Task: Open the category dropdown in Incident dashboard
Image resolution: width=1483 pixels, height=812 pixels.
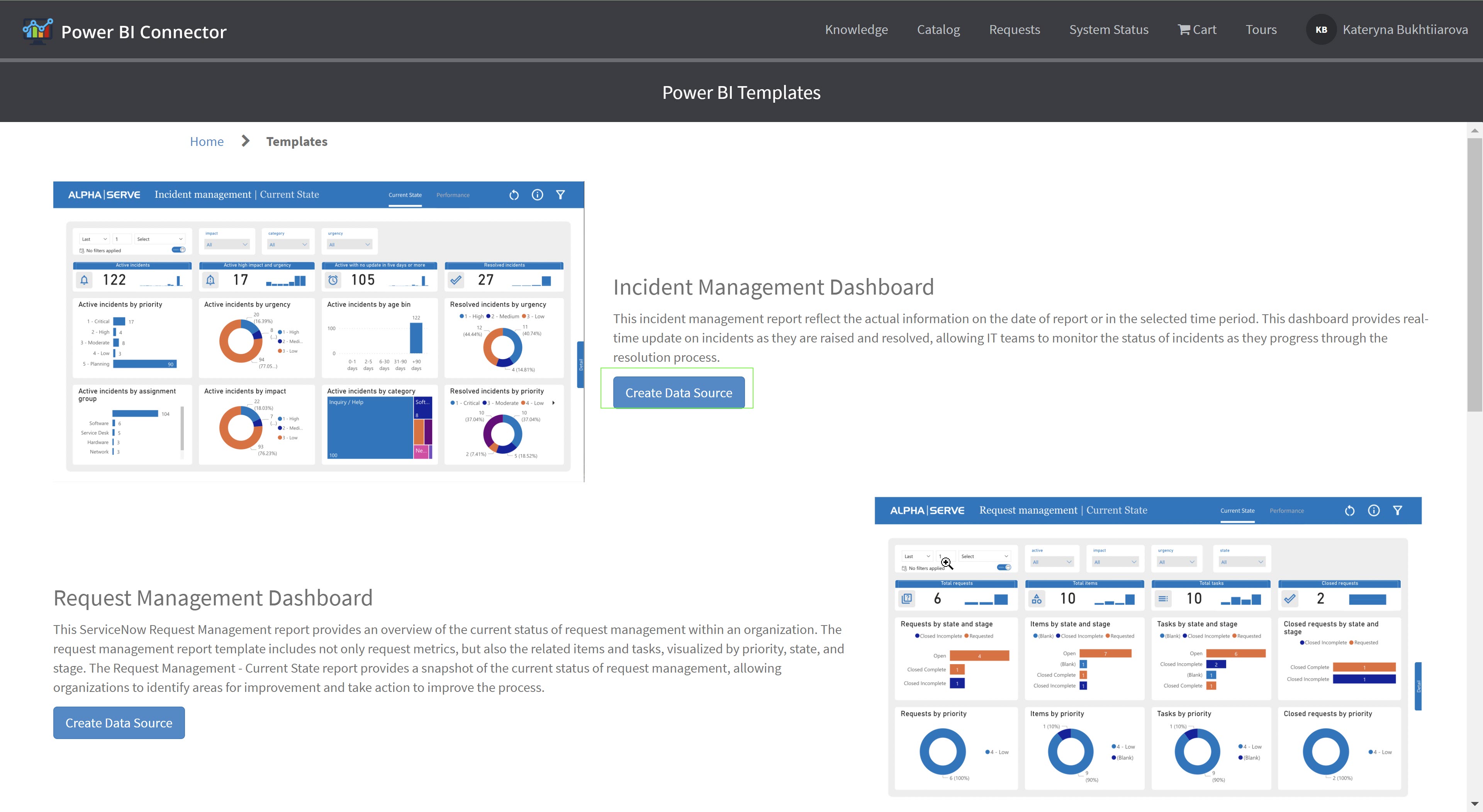Action: 288,244
